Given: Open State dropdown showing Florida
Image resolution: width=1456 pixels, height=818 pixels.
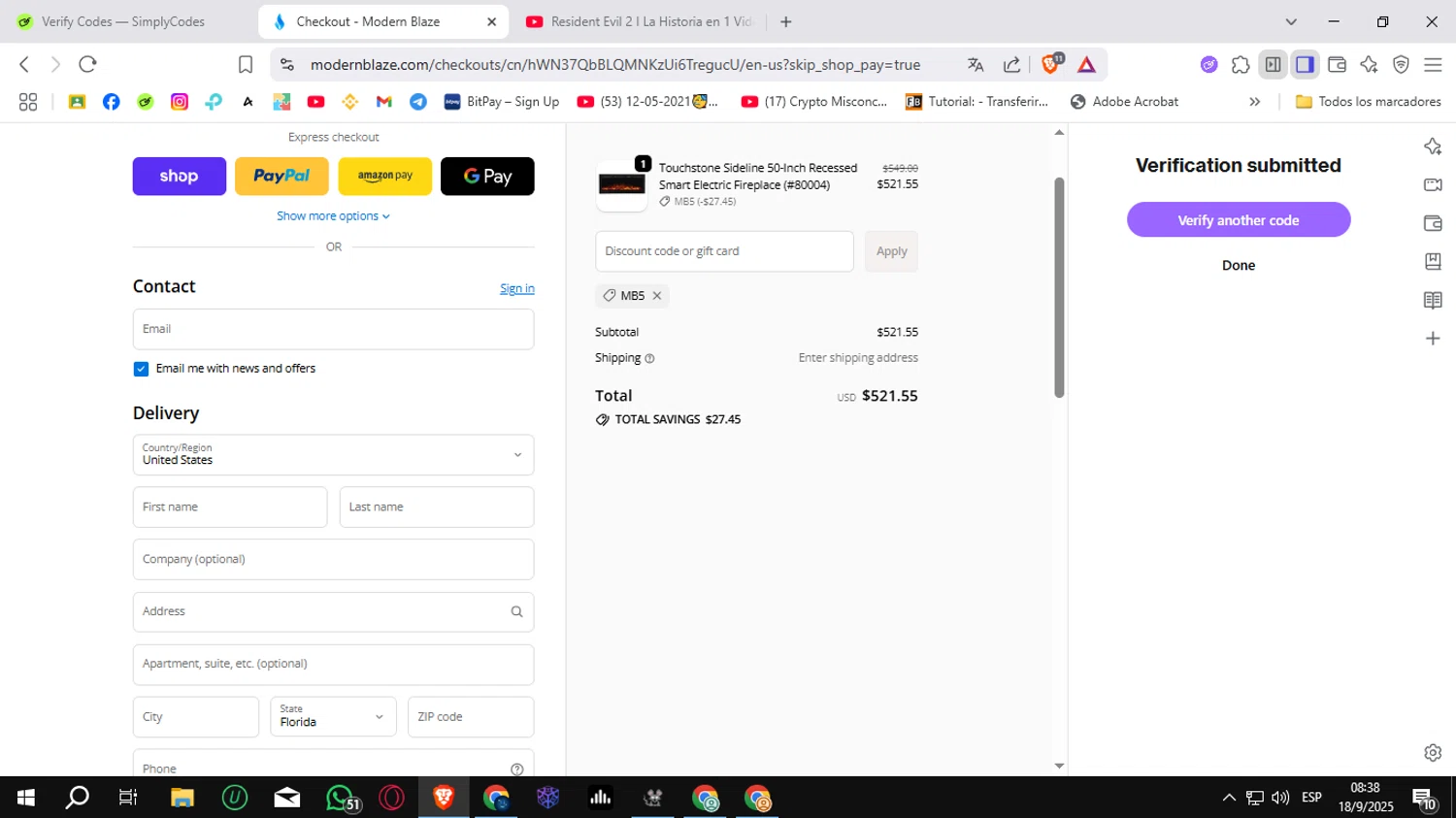Looking at the screenshot, I should coord(333,717).
